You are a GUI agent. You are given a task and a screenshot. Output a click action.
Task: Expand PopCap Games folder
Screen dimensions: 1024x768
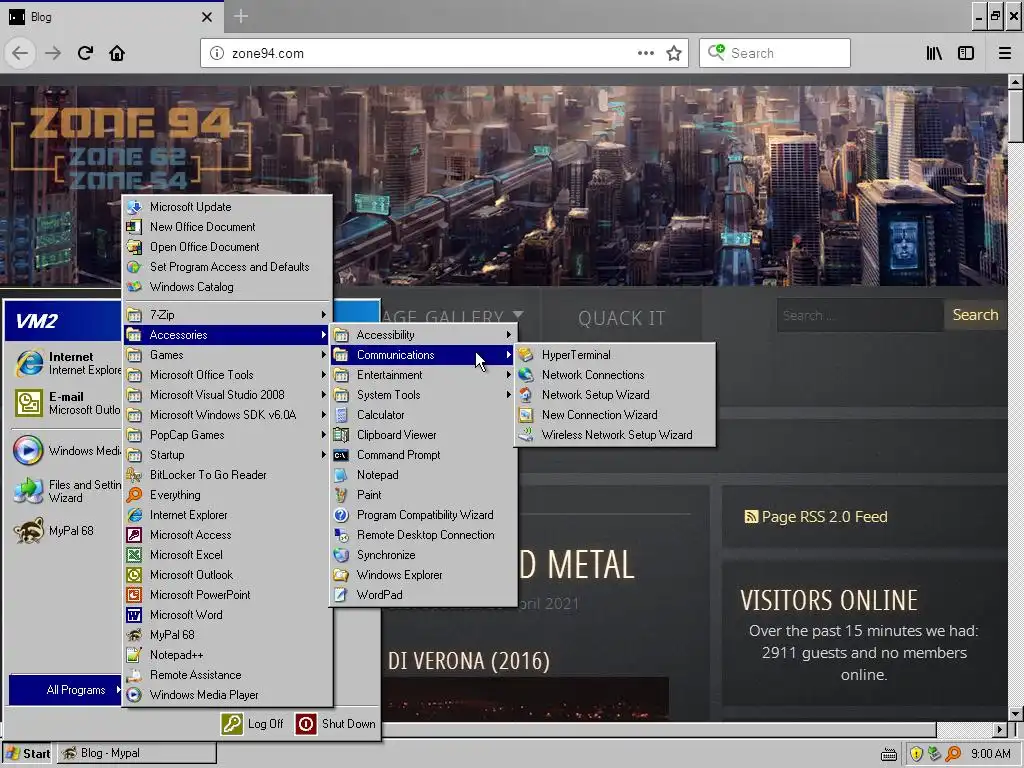click(x=227, y=435)
